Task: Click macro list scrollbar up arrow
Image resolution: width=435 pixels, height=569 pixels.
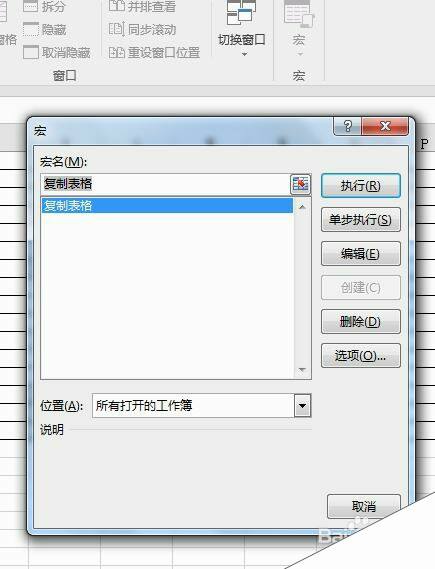Action: (302, 207)
